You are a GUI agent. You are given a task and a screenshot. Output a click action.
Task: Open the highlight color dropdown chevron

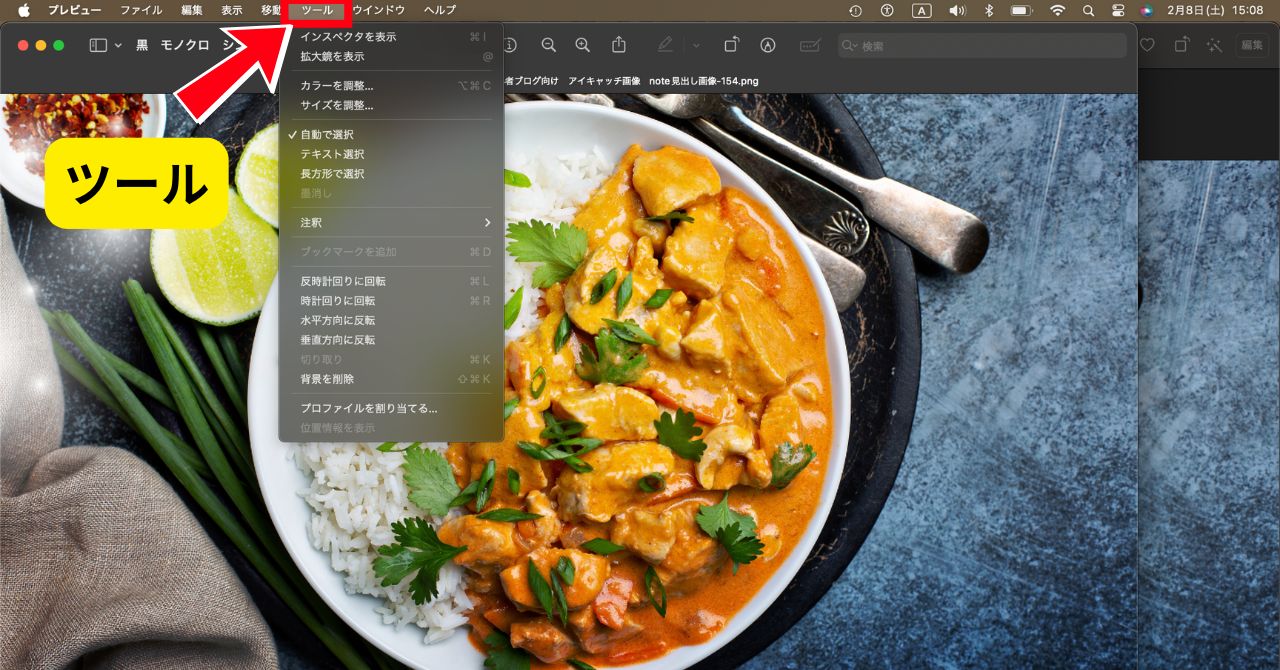tap(696, 45)
